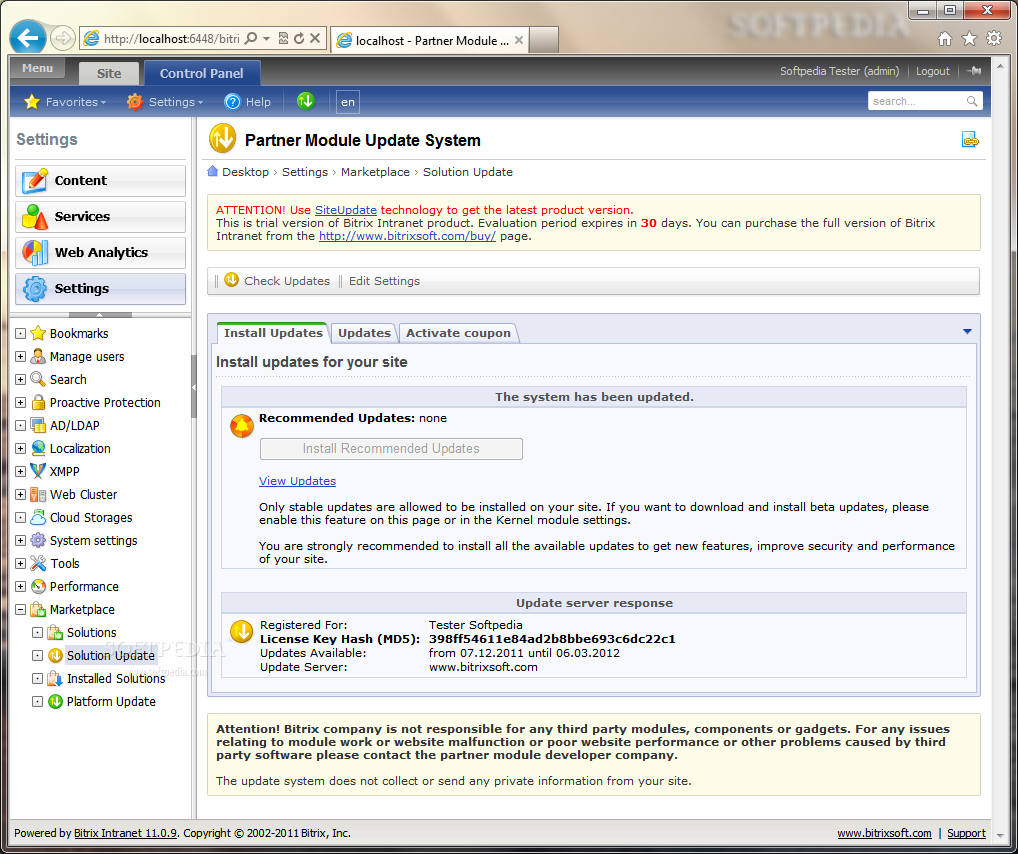Click the Content pencil icon

[34, 181]
